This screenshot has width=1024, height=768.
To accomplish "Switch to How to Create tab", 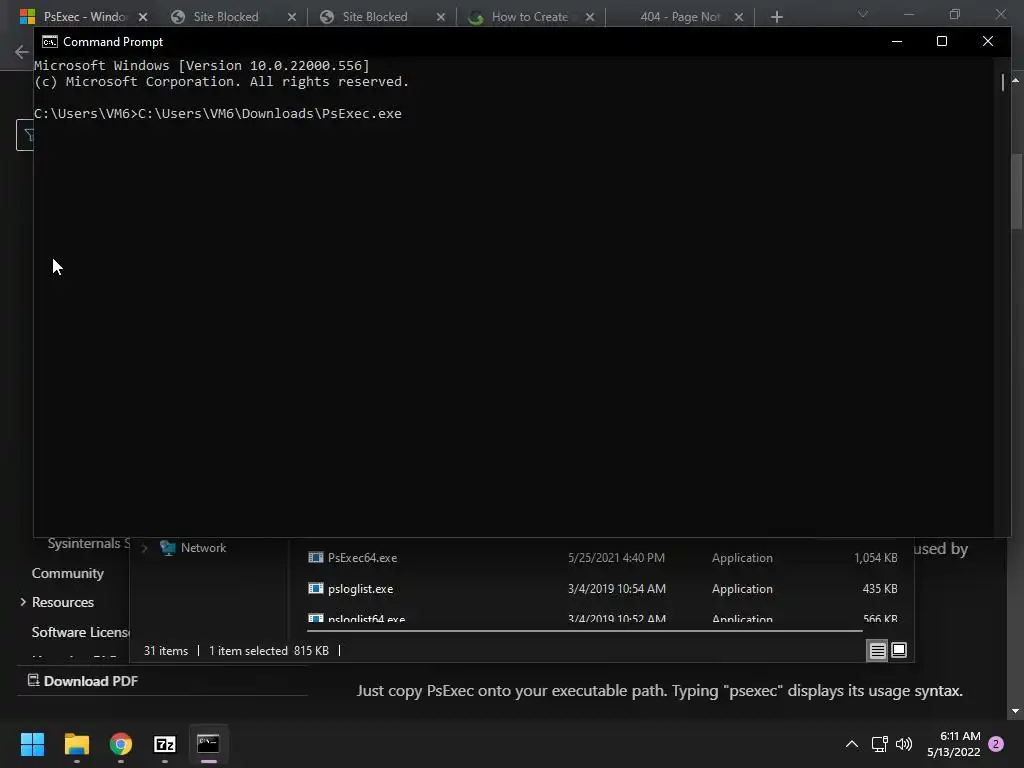I will pos(529,16).
